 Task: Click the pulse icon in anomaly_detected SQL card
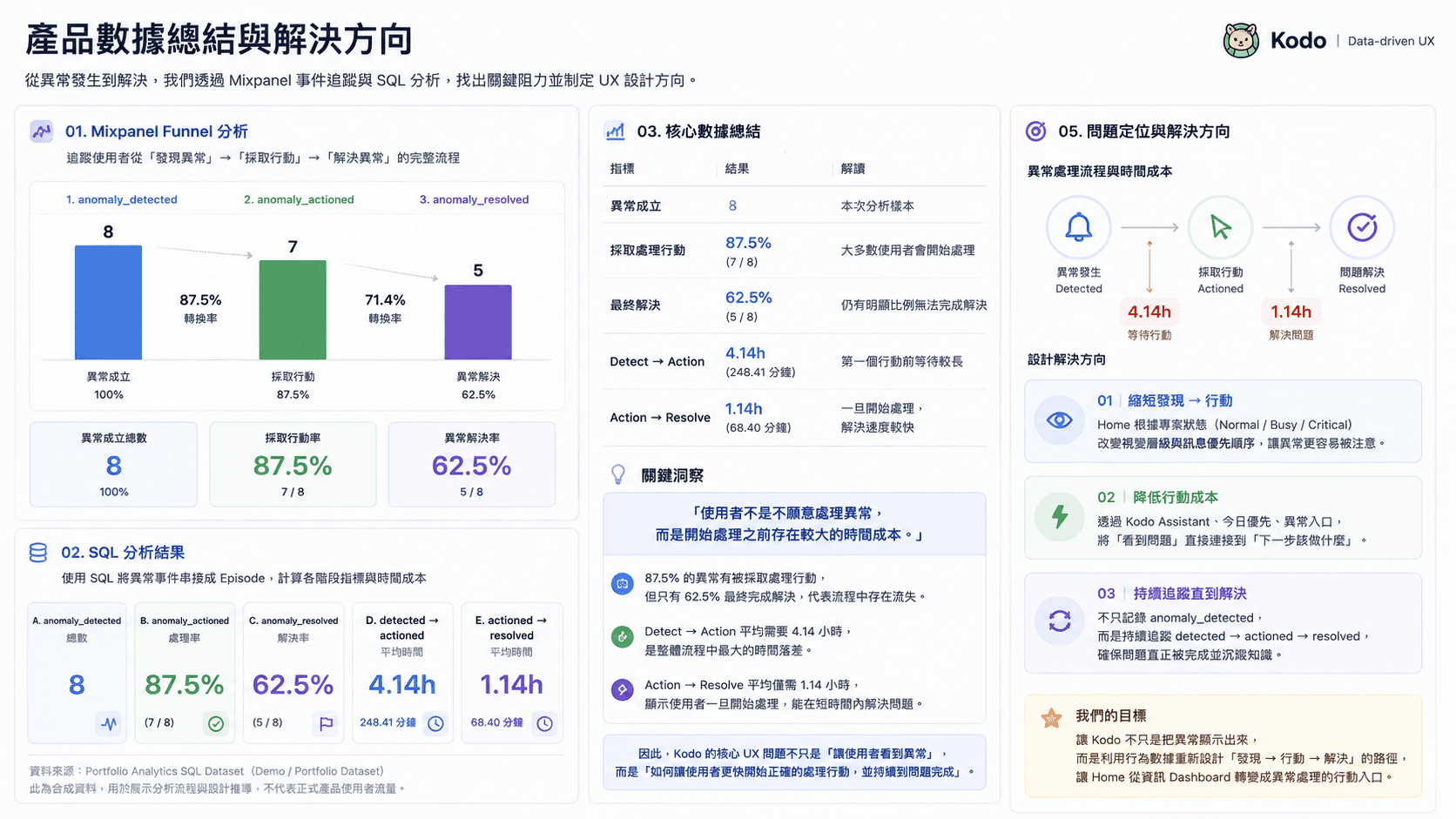109,723
